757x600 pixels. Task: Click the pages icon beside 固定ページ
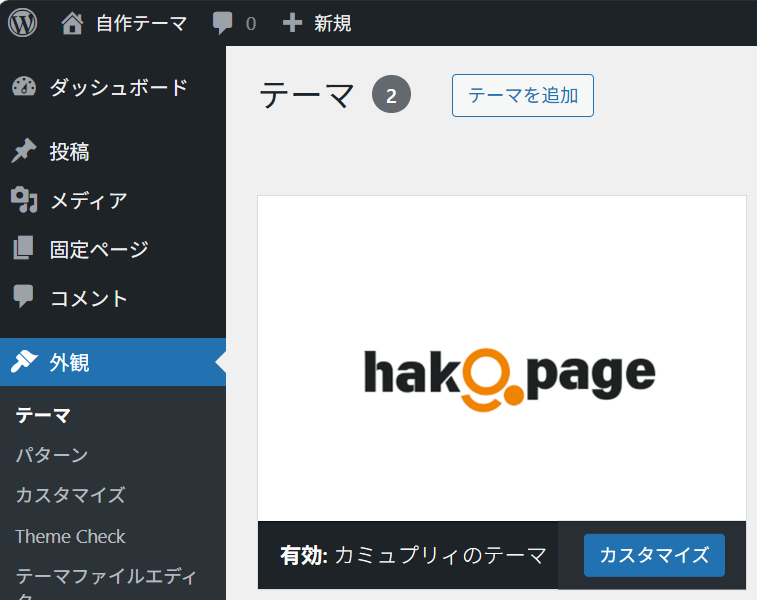pyautogui.click(x=23, y=248)
